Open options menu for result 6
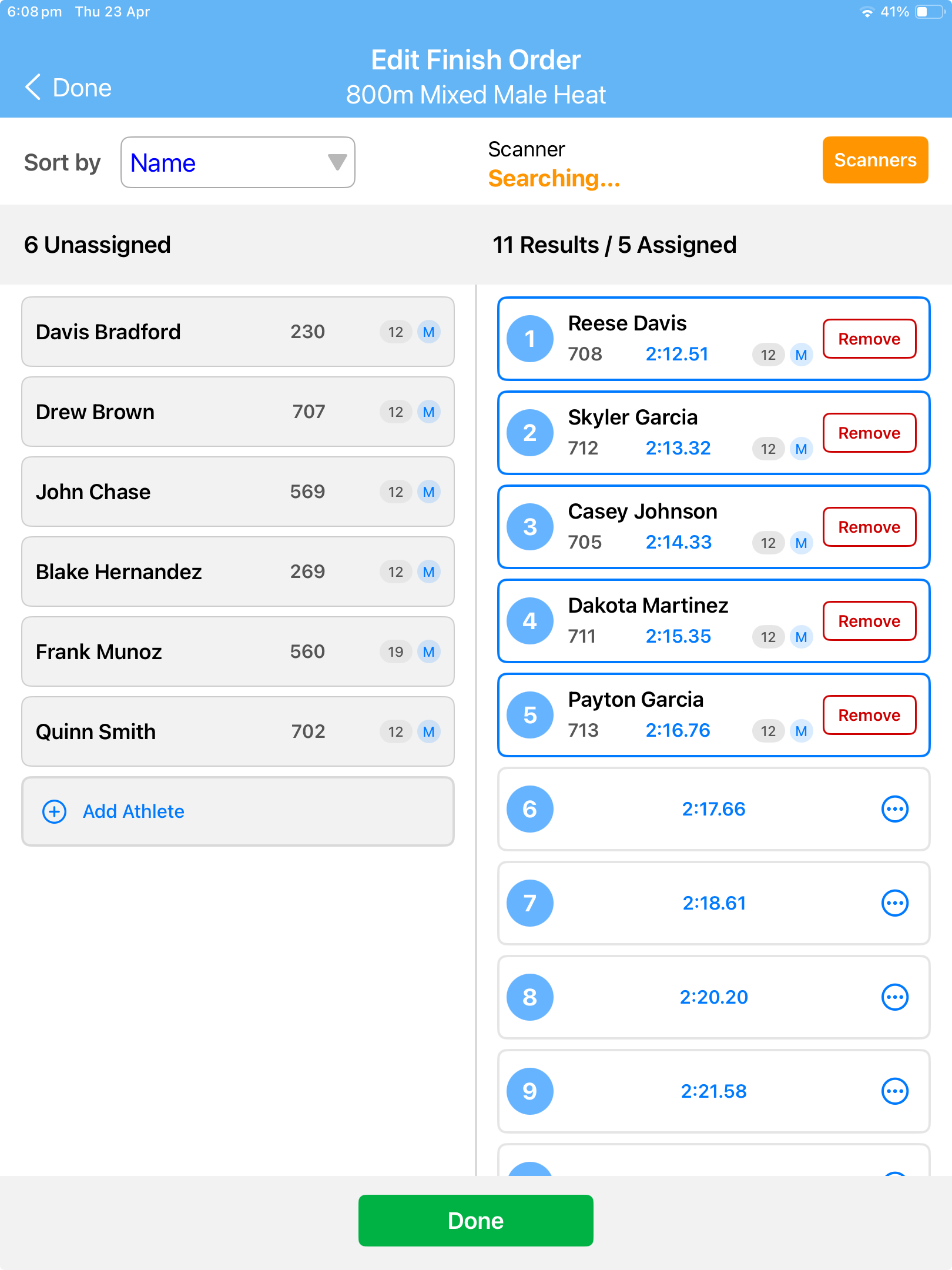Viewport: 952px width, 1270px height. (x=894, y=808)
